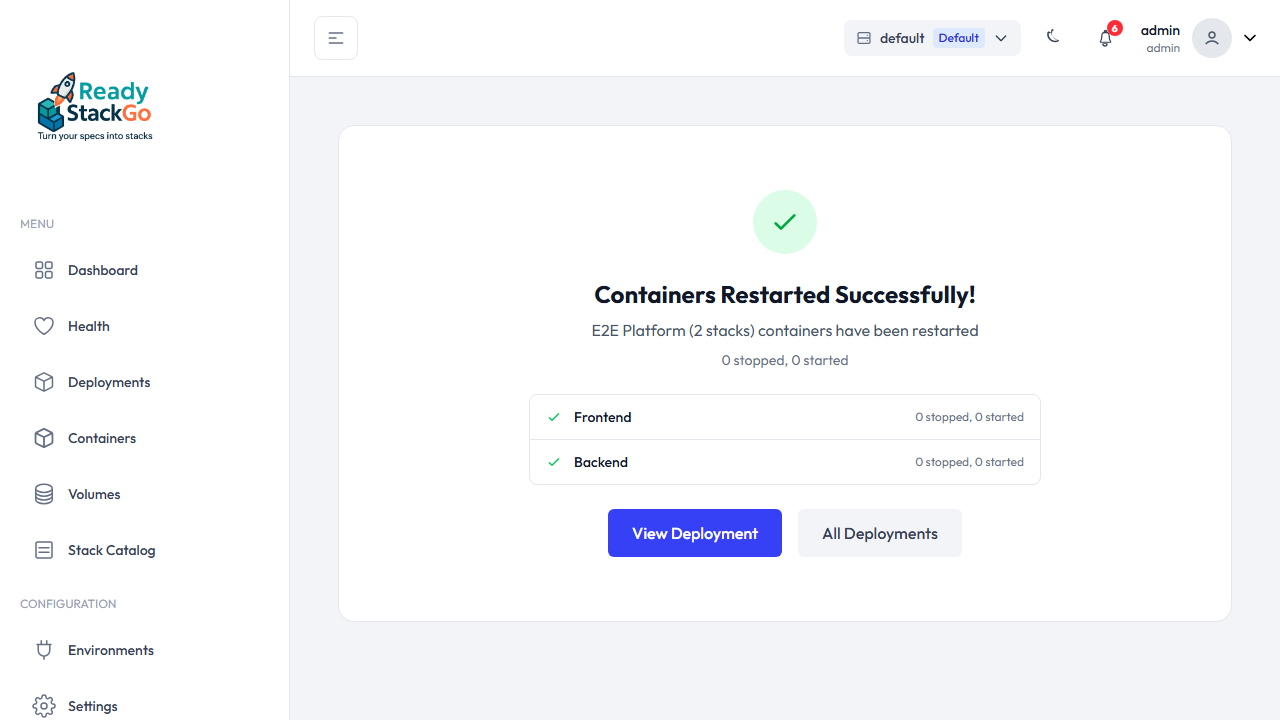Image resolution: width=1280 pixels, height=720 pixels.
Task: Toggle dark mode with moon icon
Action: tap(1053, 37)
